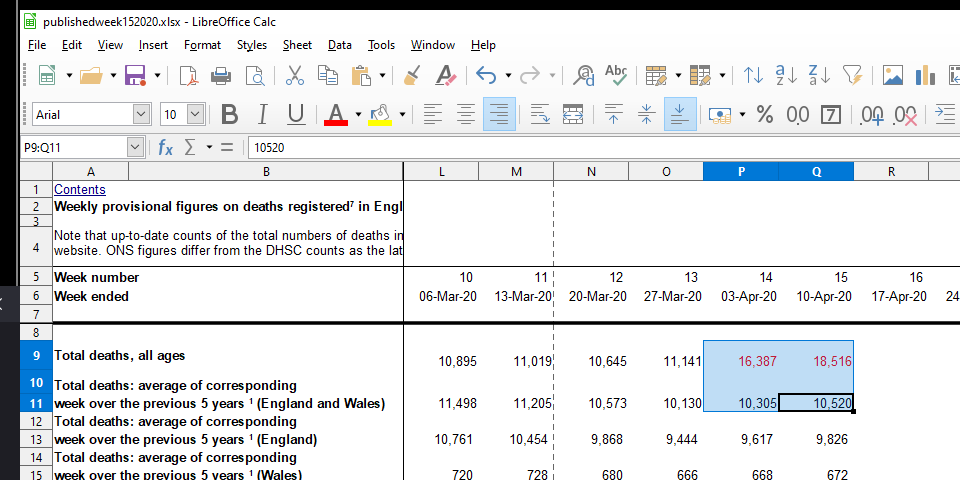Click the Cut scissors icon
Viewport: 960px width, 480px height.
coord(294,75)
